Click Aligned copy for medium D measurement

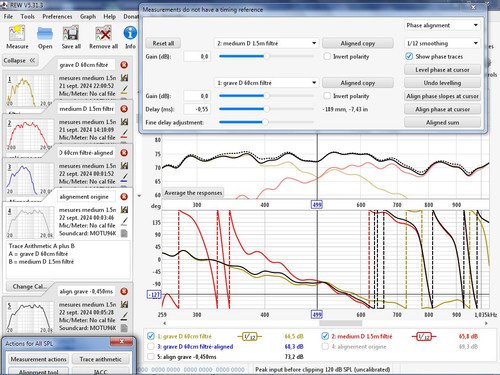coord(358,43)
